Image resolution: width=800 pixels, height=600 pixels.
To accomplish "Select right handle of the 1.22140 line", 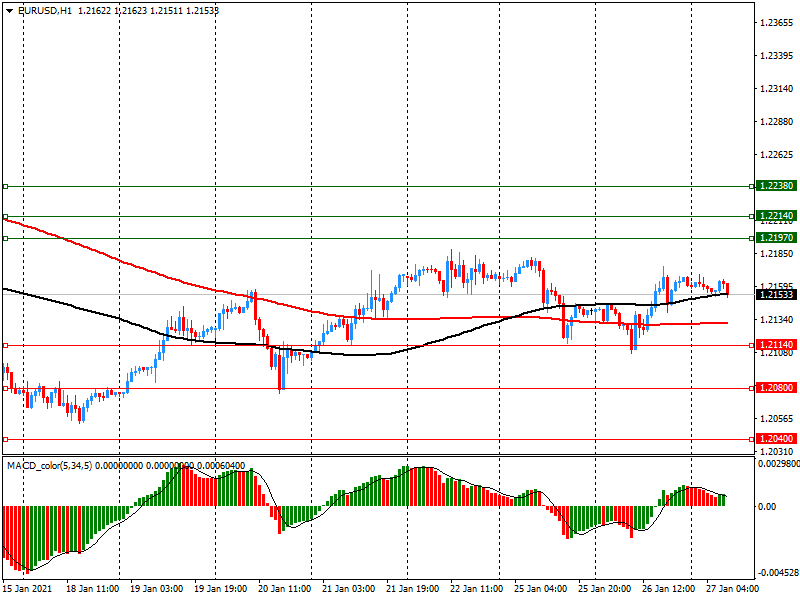I will (x=752, y=217).
